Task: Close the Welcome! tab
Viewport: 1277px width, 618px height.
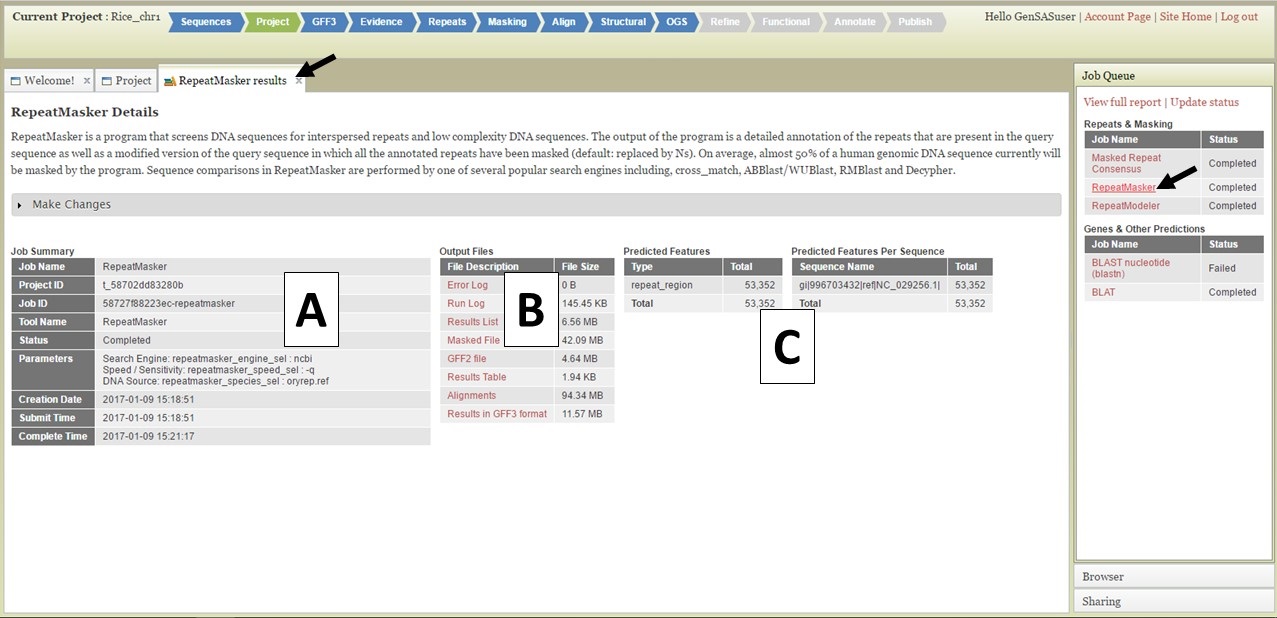Action: point(86,81)
